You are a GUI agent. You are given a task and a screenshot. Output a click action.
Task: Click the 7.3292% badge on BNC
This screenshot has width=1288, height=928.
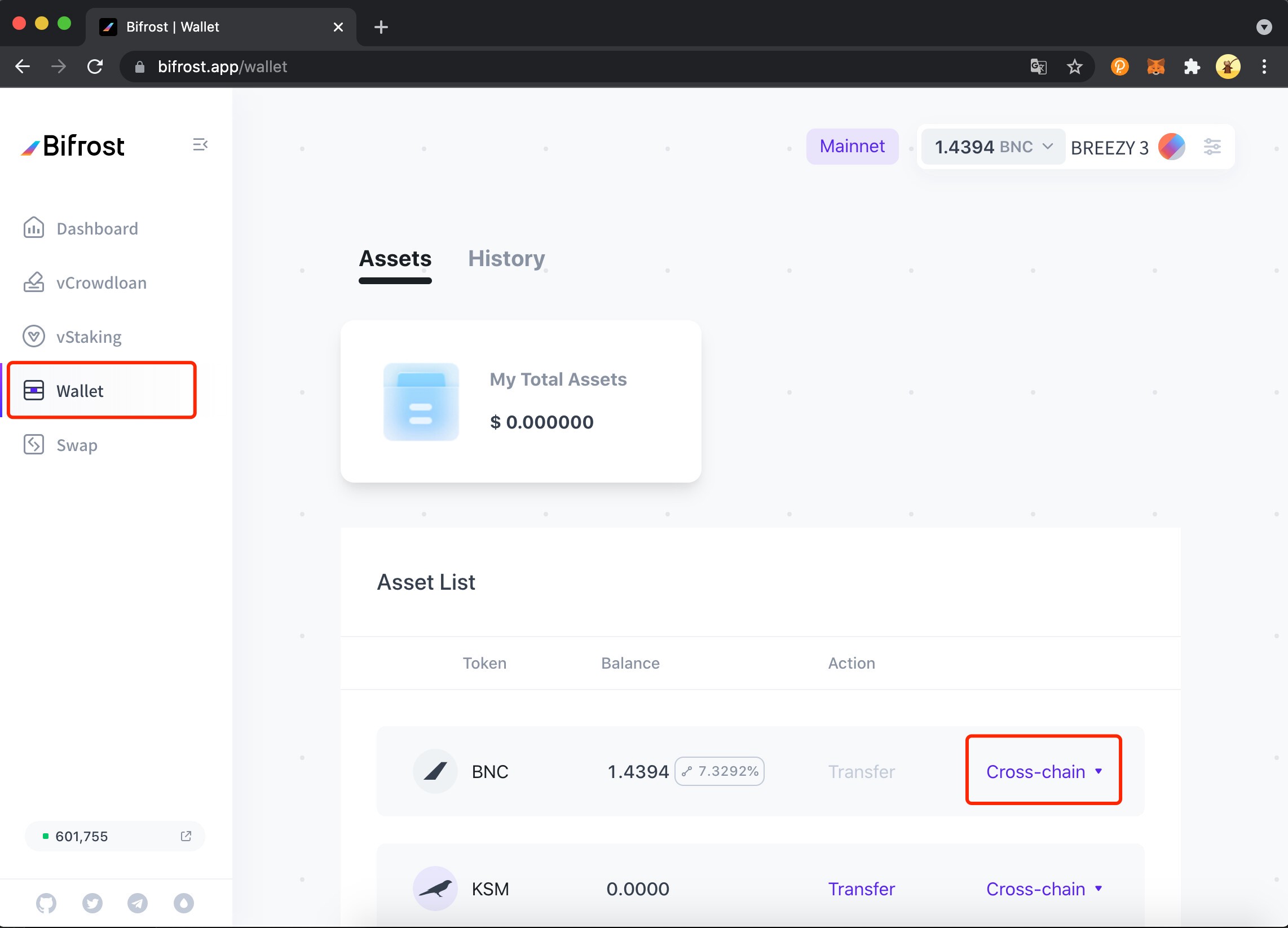point(719,771)
